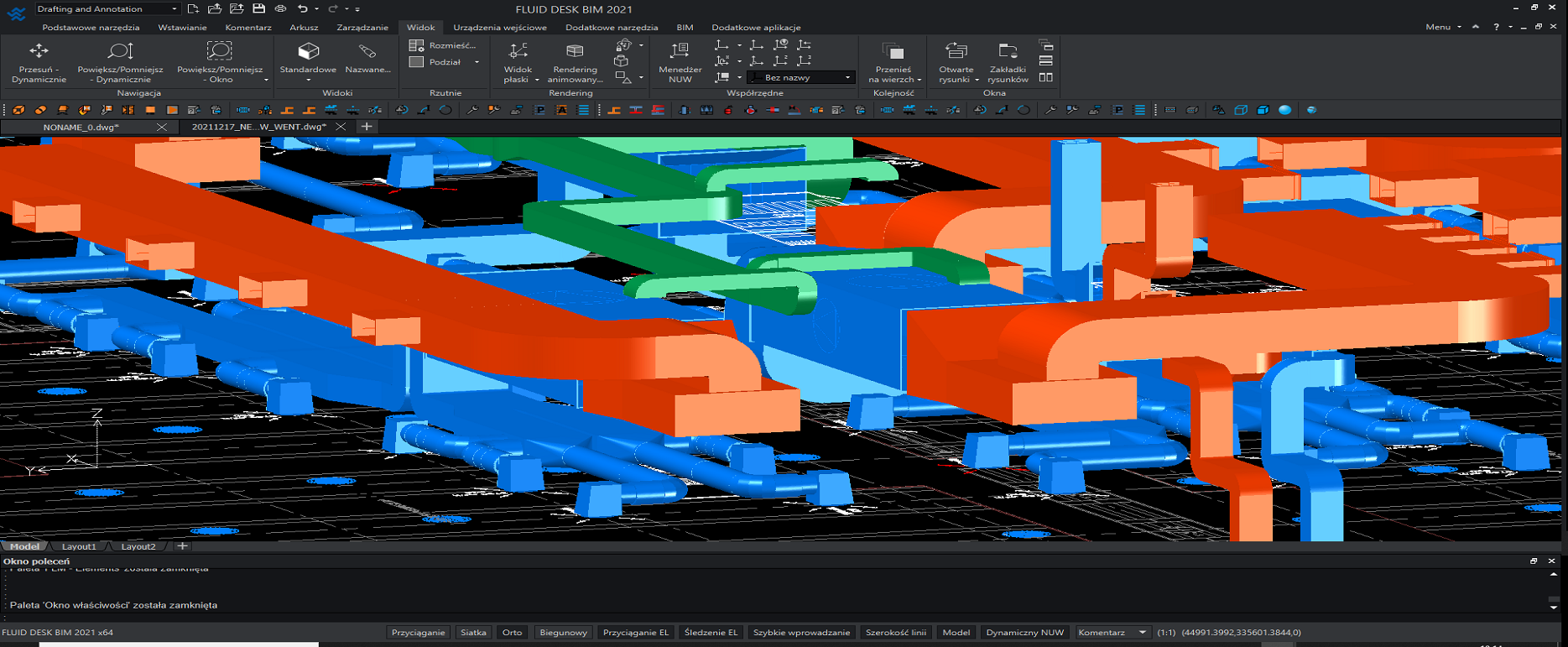Click Szerokość linii in status bar
Screen dimensions: 1568x647
(895, 633)
